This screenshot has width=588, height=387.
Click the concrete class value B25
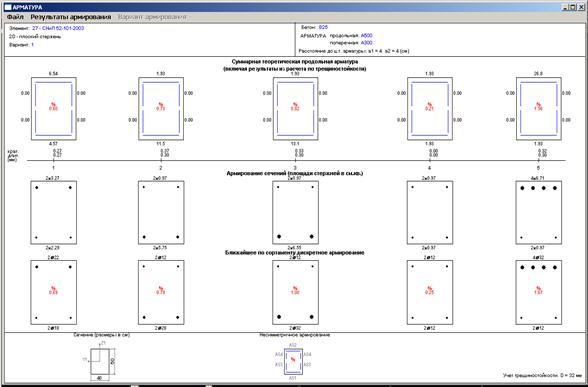pyautogui.click(x=323, y=27)
